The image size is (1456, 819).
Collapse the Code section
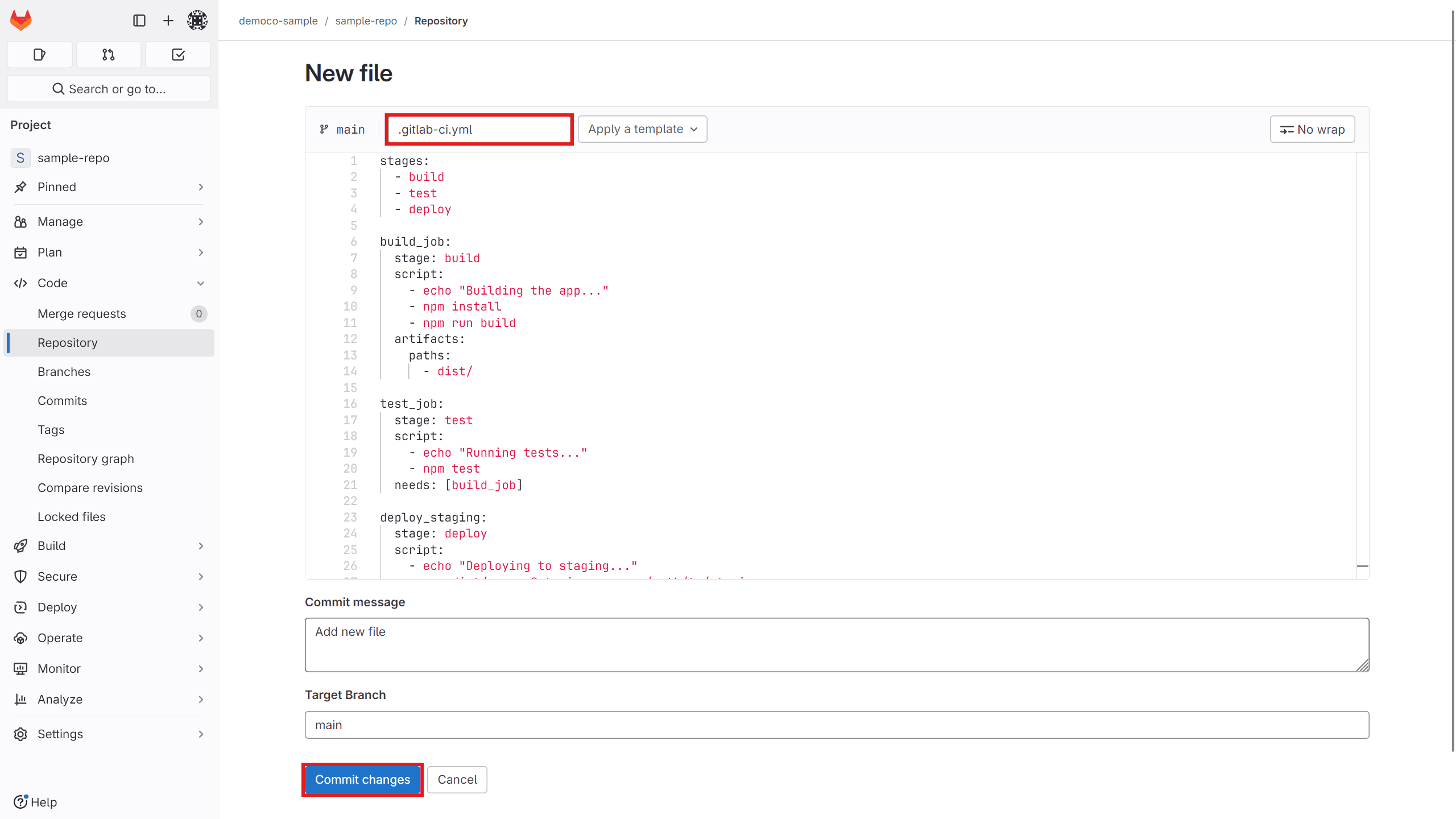(109, 283)
